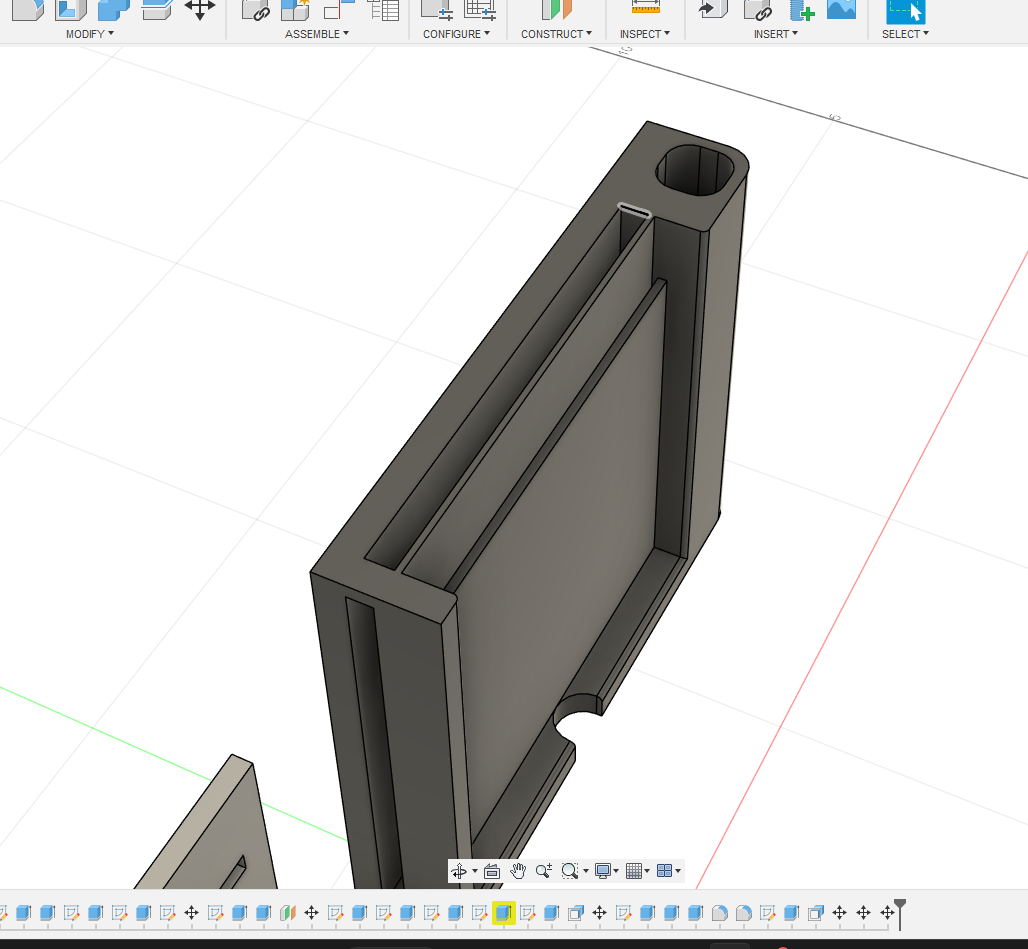Select the rounded pocket opening on the model
This screenshot has height=949, width=1028.
[x=695, y=170]
